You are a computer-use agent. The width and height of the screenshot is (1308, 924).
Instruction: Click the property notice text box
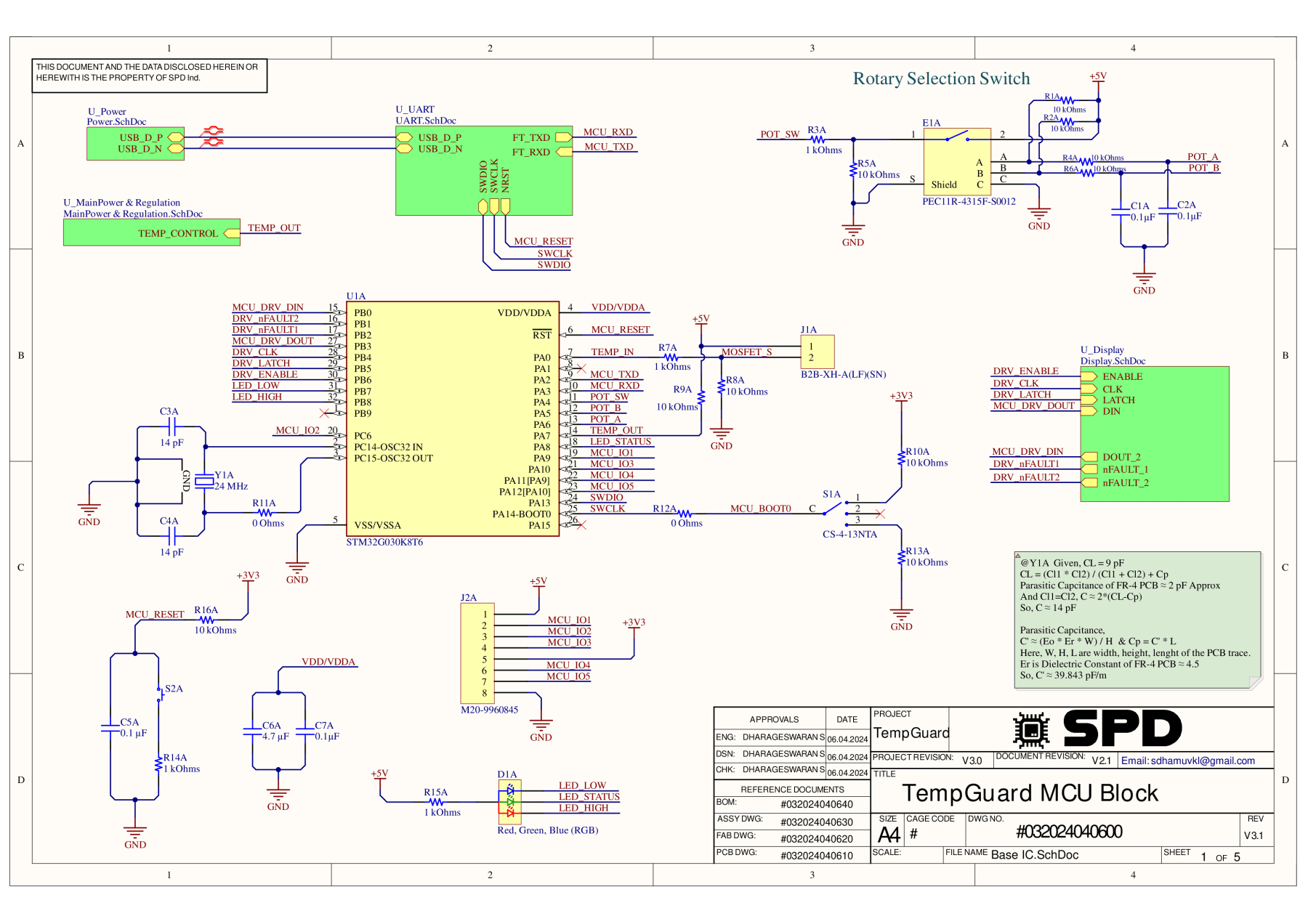150,76
